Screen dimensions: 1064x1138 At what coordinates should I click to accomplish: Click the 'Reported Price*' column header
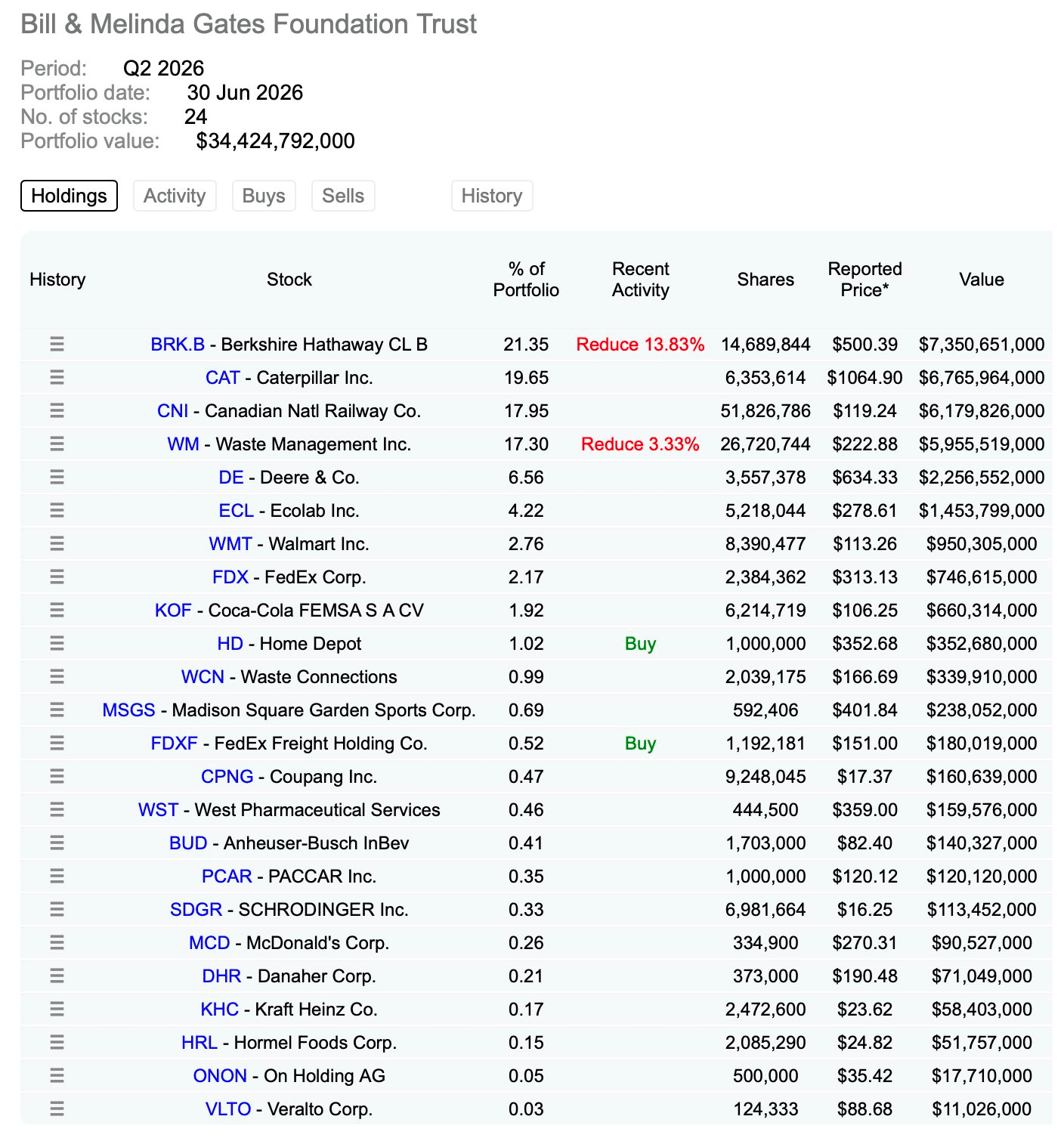865,280
